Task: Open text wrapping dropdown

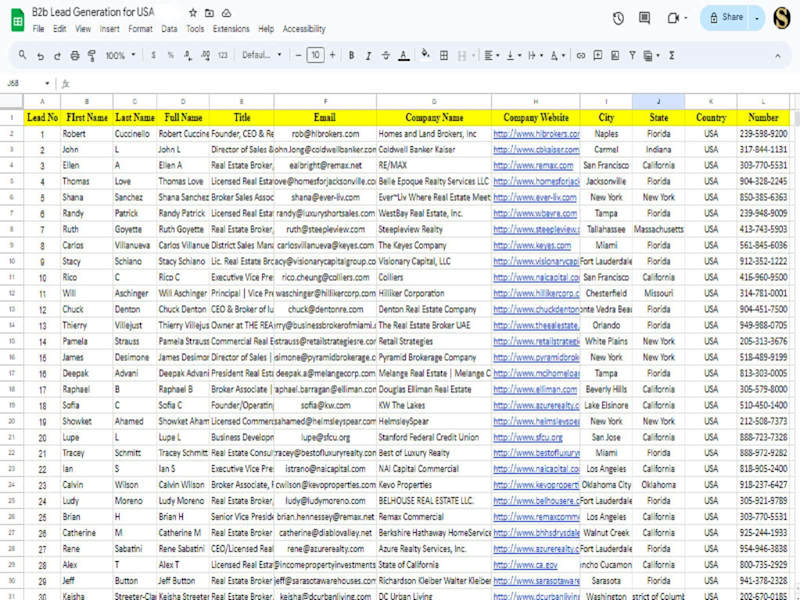Action: click(535, 55)
